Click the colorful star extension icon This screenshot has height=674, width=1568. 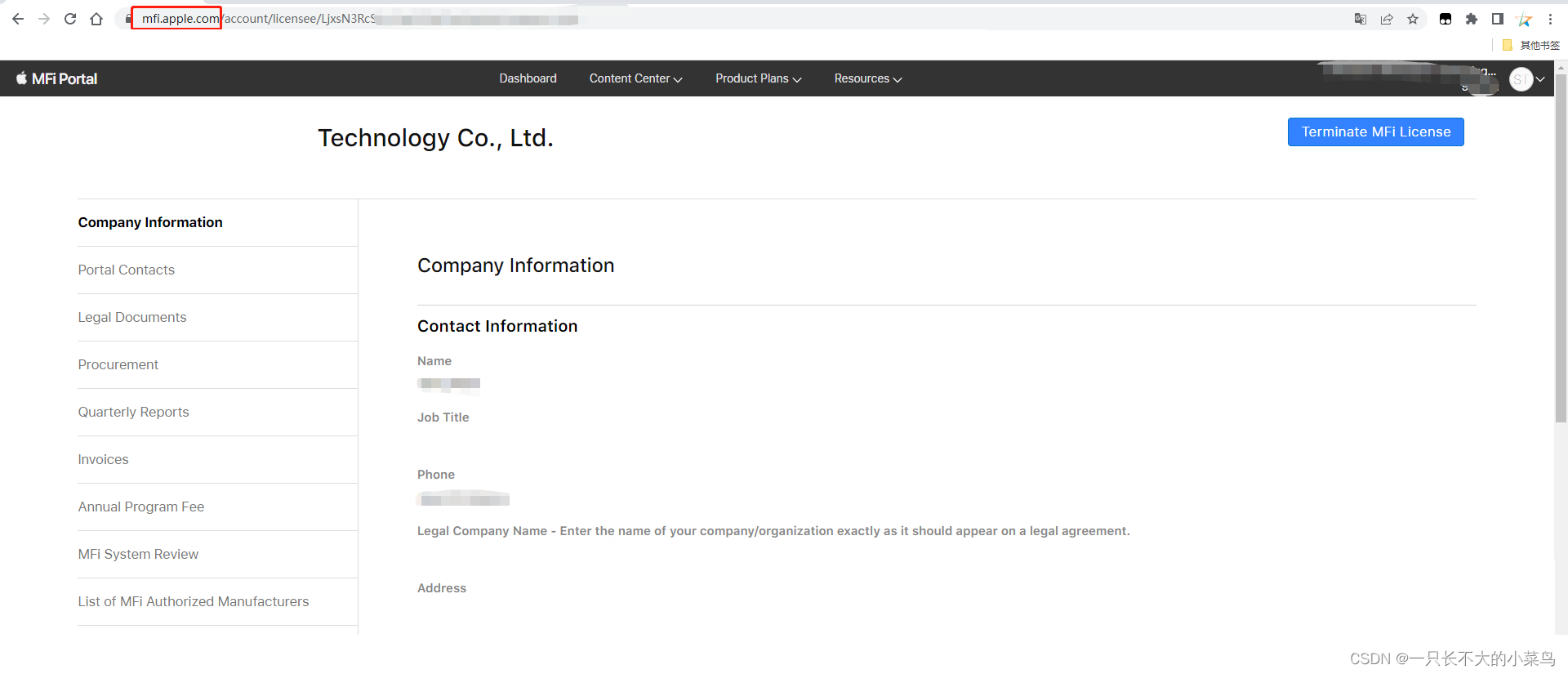click(1524, 19)
